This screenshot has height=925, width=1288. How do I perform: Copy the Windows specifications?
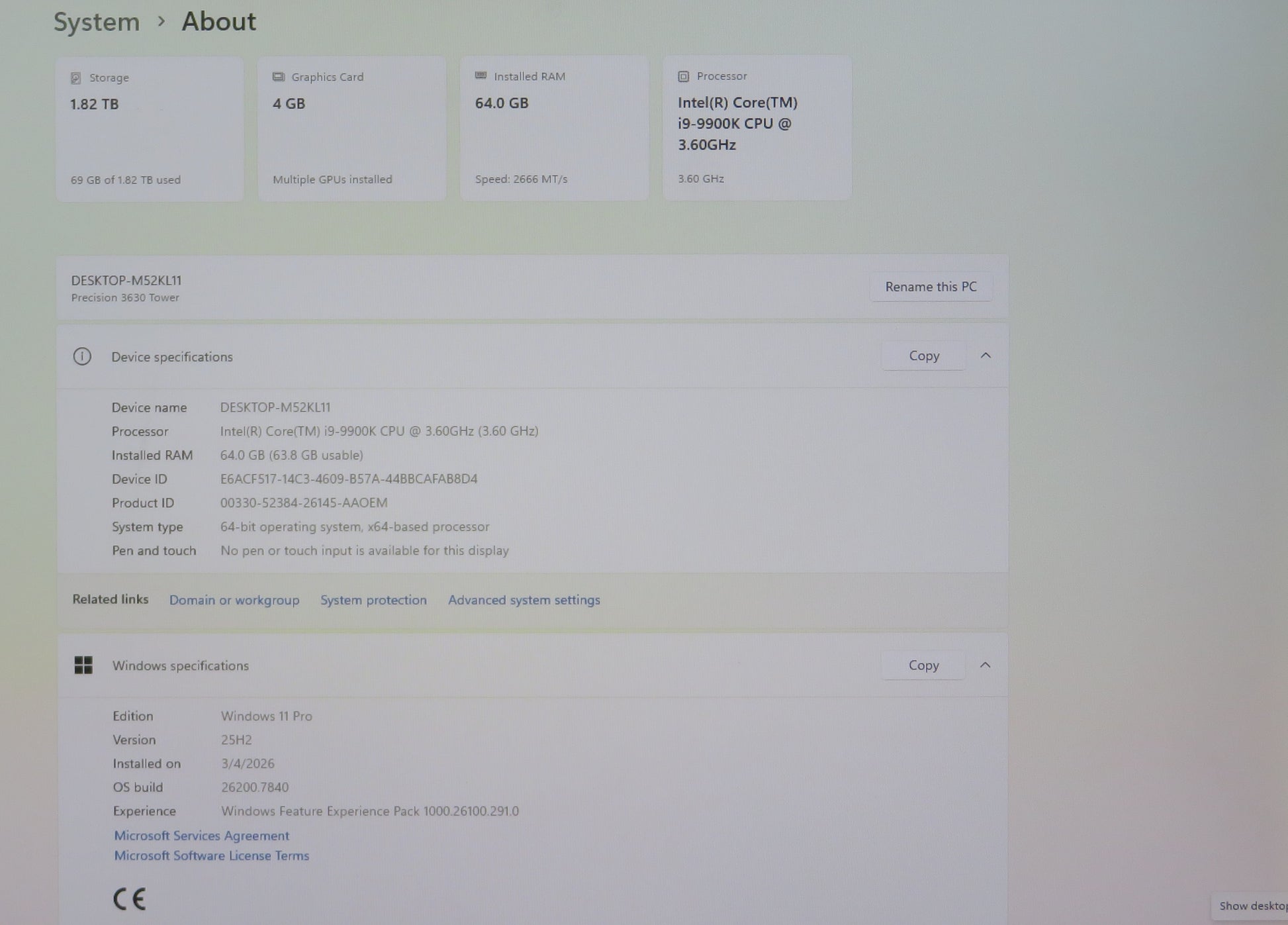(923, 665)
